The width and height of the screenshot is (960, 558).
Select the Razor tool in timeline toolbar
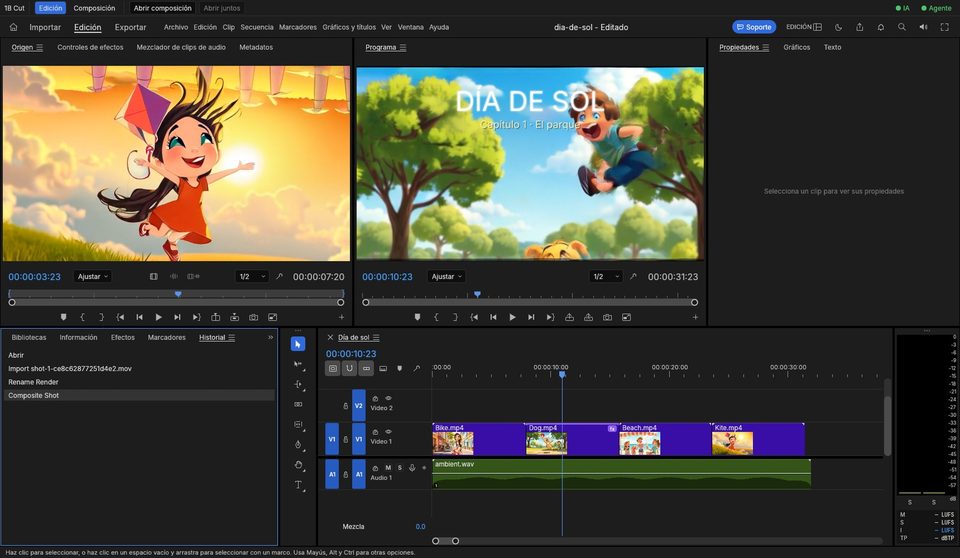(x=298, y=404)
